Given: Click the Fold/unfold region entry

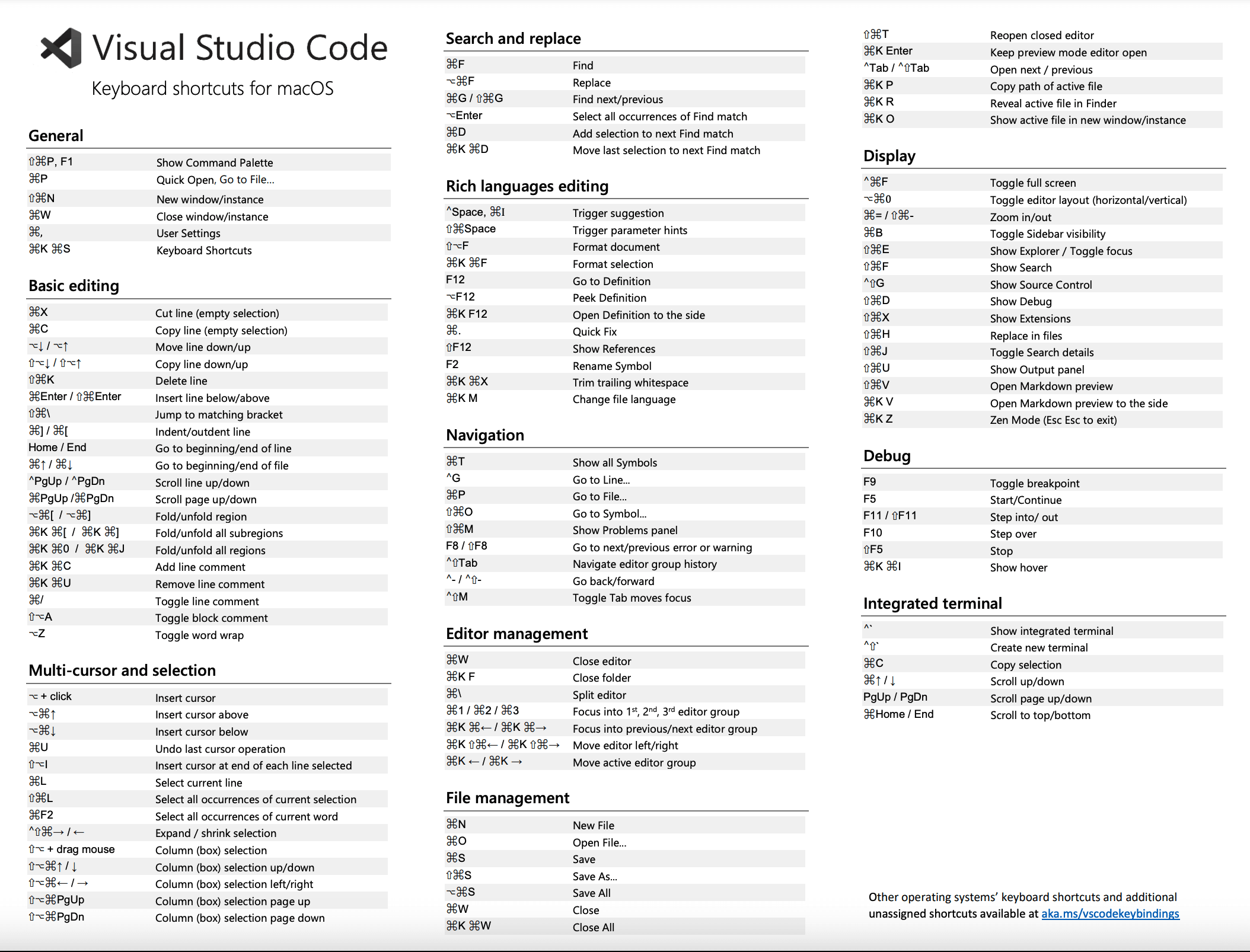Looking at the screenshot, I should click(200, 516).
